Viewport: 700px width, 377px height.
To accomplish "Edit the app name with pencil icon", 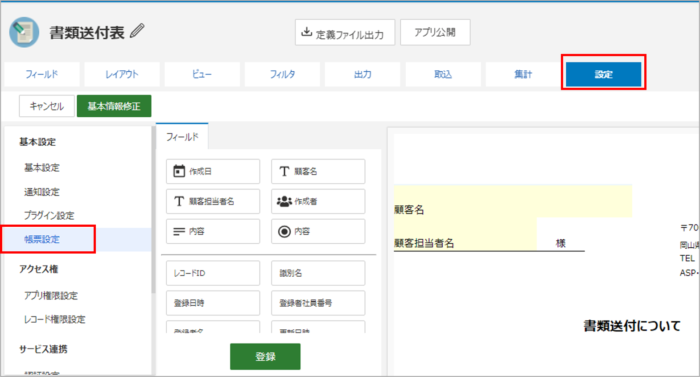I will click(137, 31).
